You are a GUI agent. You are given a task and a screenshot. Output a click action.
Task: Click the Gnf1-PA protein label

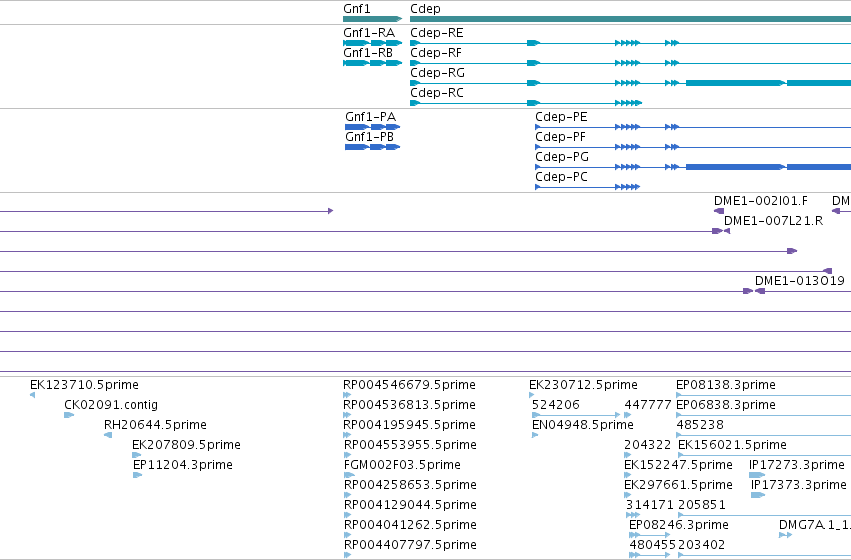[x=371, y=117]
